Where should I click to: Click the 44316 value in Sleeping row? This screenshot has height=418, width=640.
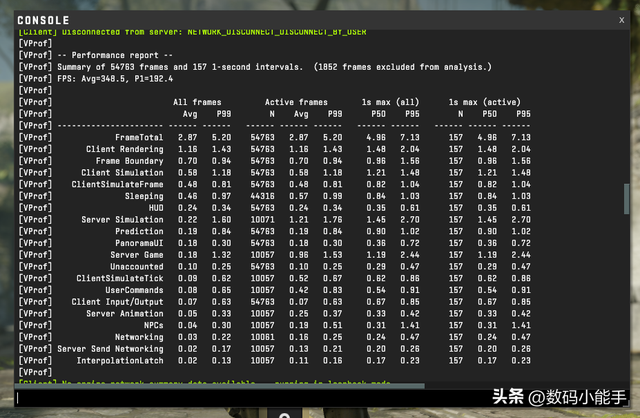[262, 196]
